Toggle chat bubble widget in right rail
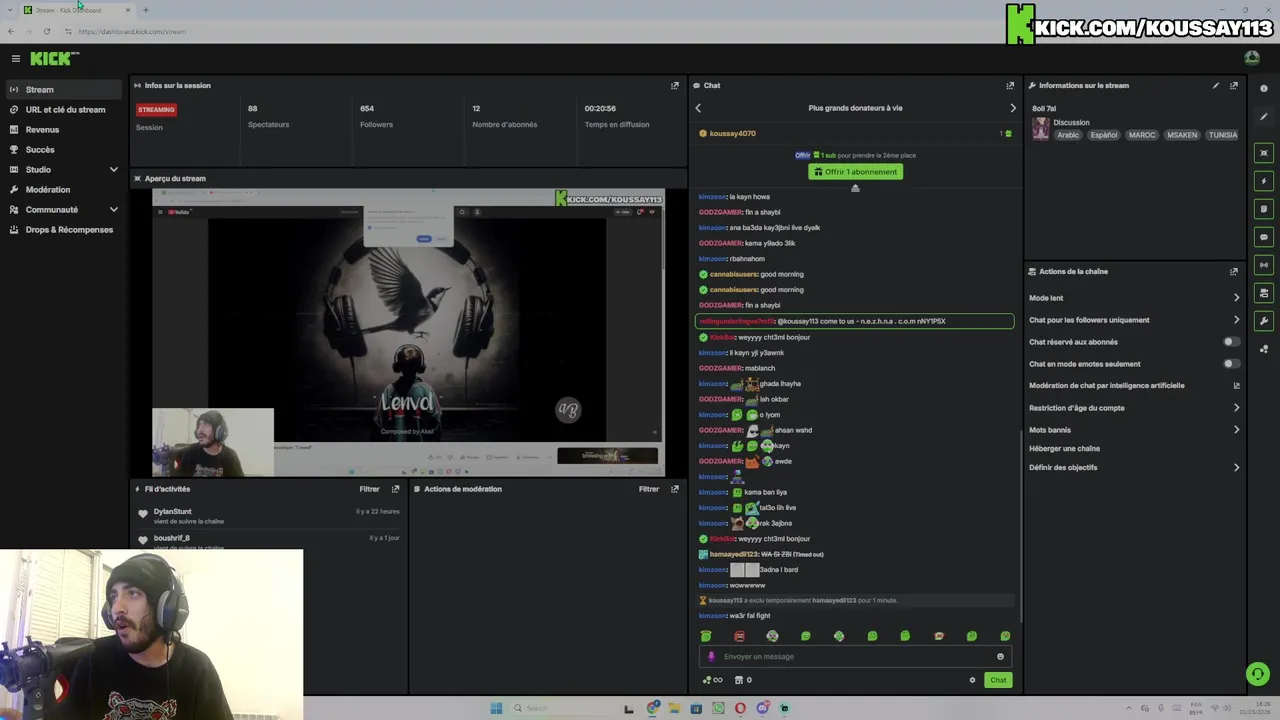This screenshot has height=720, width=1280. tap(1264, 237)
